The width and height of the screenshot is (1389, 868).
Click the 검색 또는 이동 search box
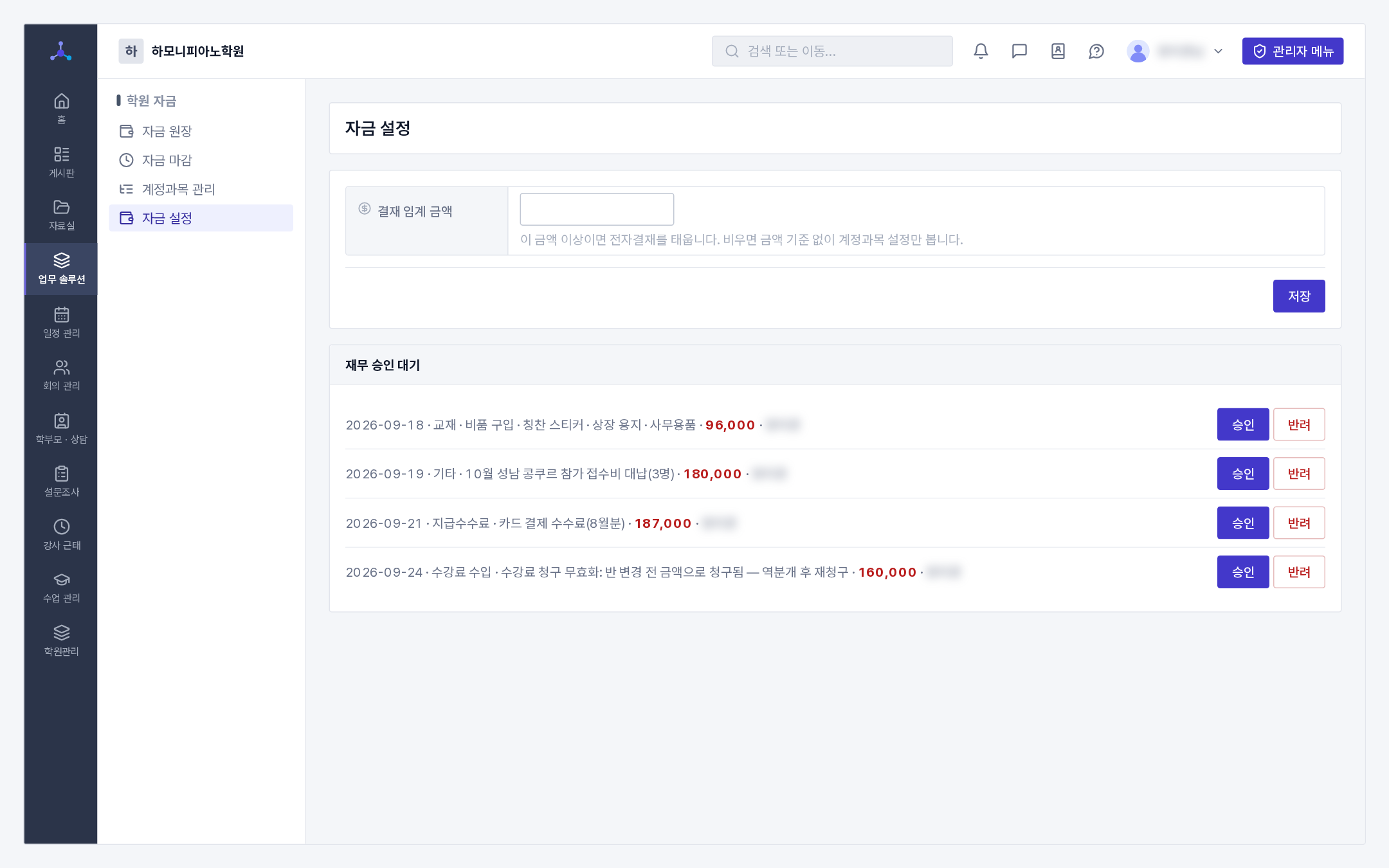pos(832,51)
